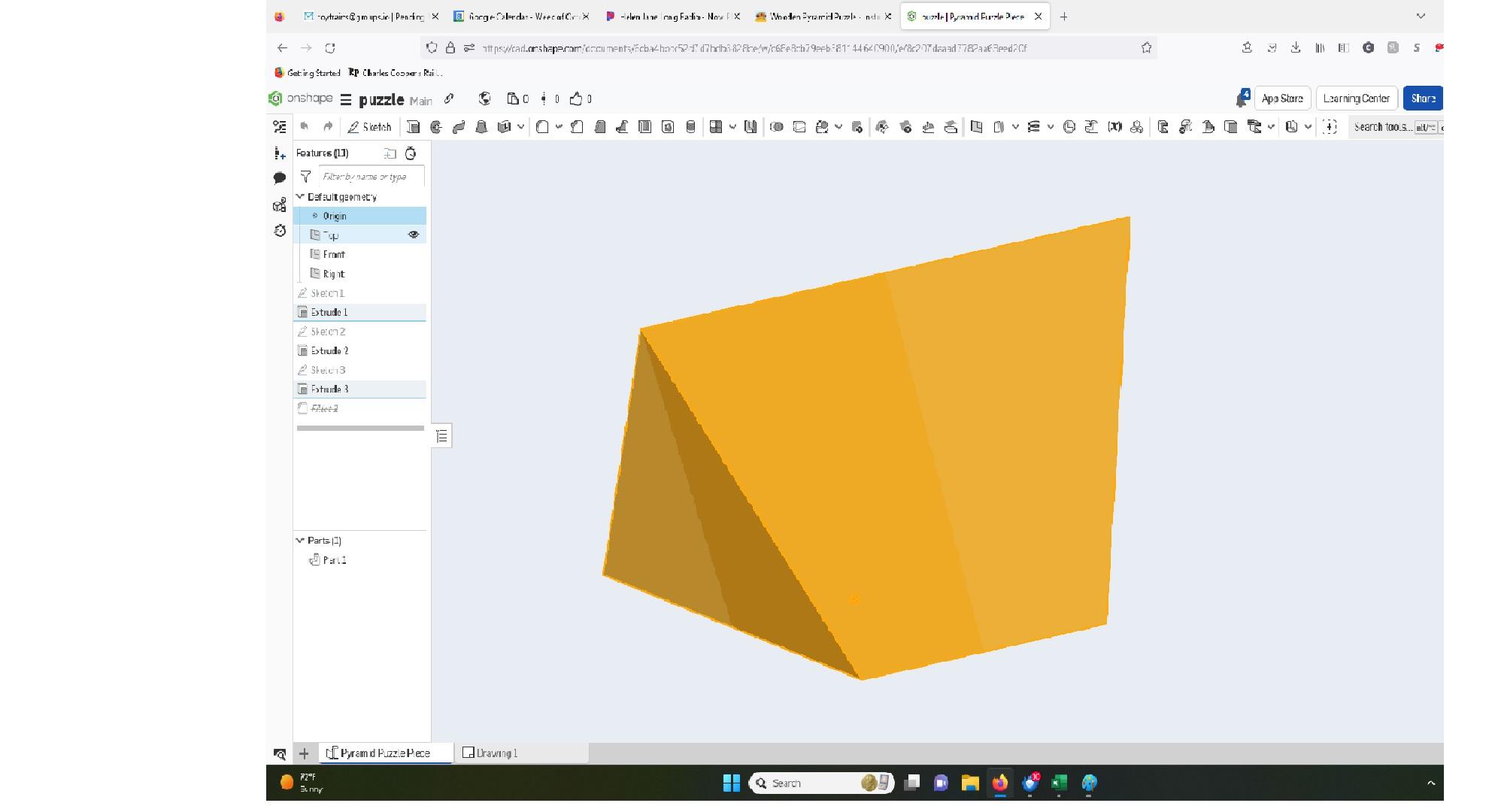Select the Revolve tool
Image resolution: width=1495 pixels, height=812 pixels.
[435, 126]
